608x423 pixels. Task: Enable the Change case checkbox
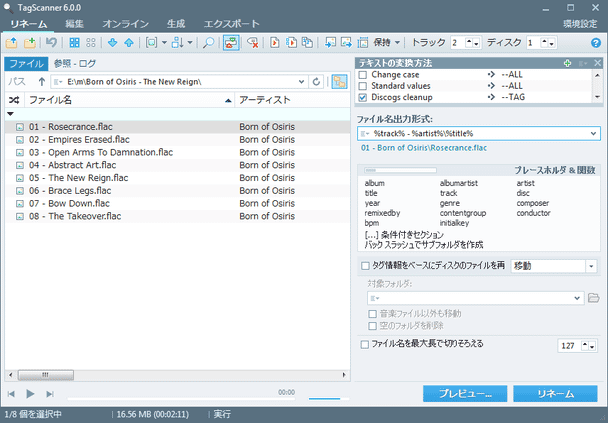coord(363,75)
